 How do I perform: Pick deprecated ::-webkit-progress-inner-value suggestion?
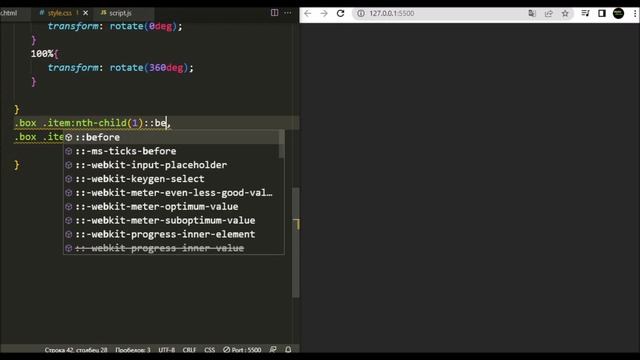[171, 248]
